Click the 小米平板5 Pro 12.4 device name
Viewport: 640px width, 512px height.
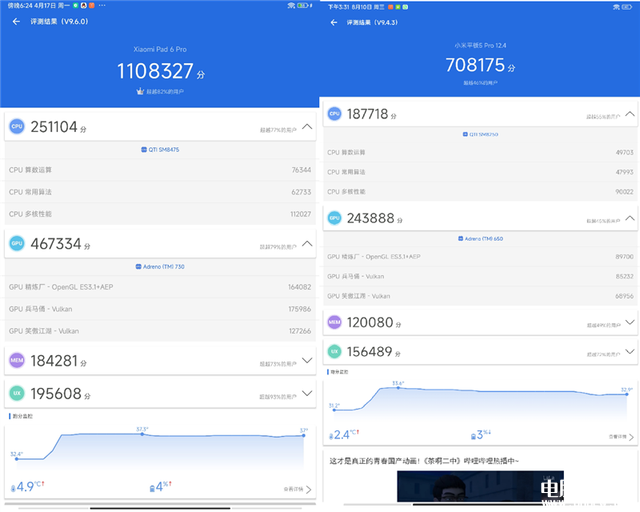pyautogui.click(x=480, y=45)
